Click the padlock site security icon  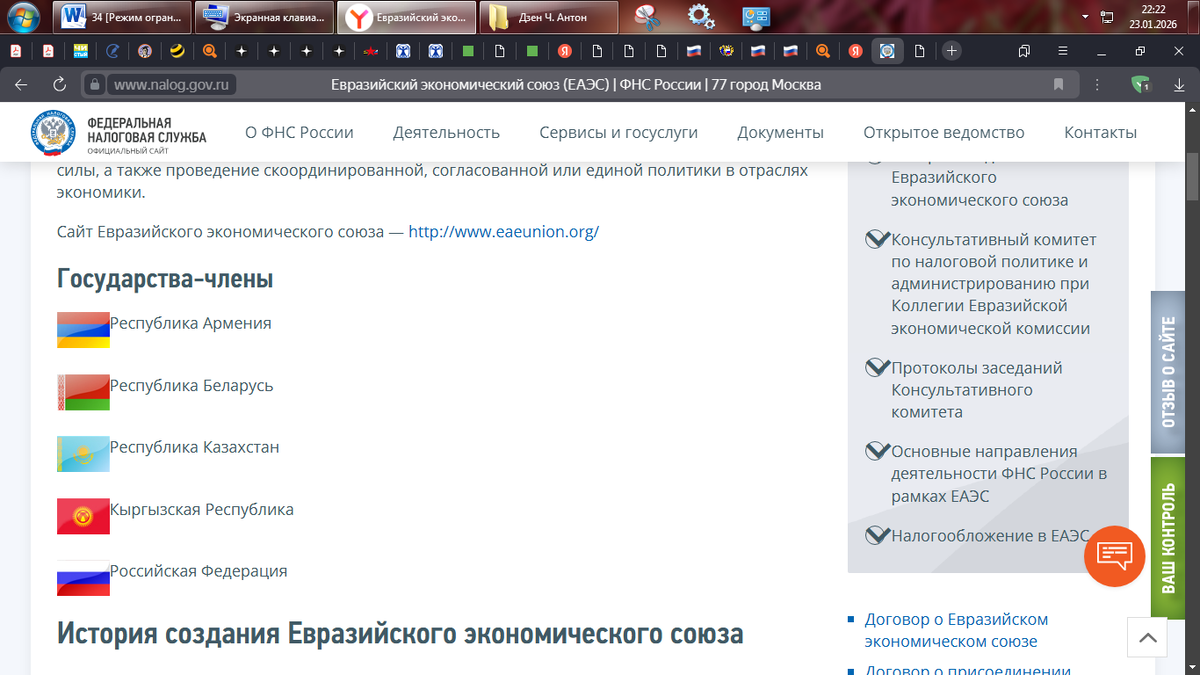coord(95,85)
